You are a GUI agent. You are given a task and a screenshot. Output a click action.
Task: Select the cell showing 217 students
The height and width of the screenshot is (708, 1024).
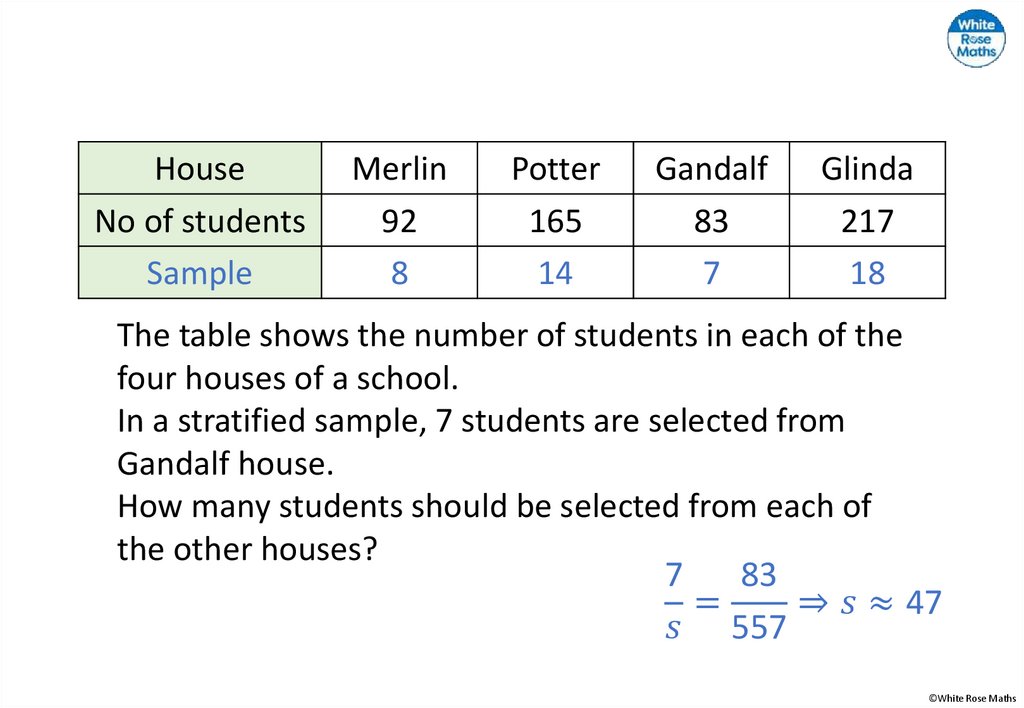coord(867,220)
